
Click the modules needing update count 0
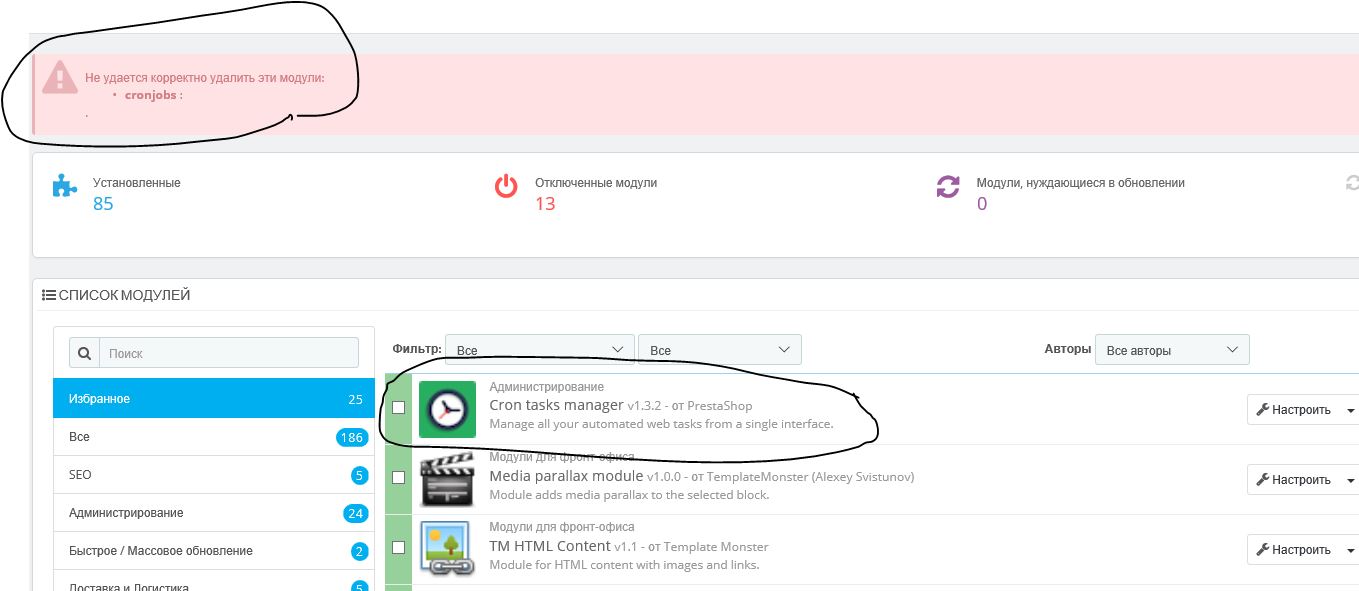click(x=982, y=204)
